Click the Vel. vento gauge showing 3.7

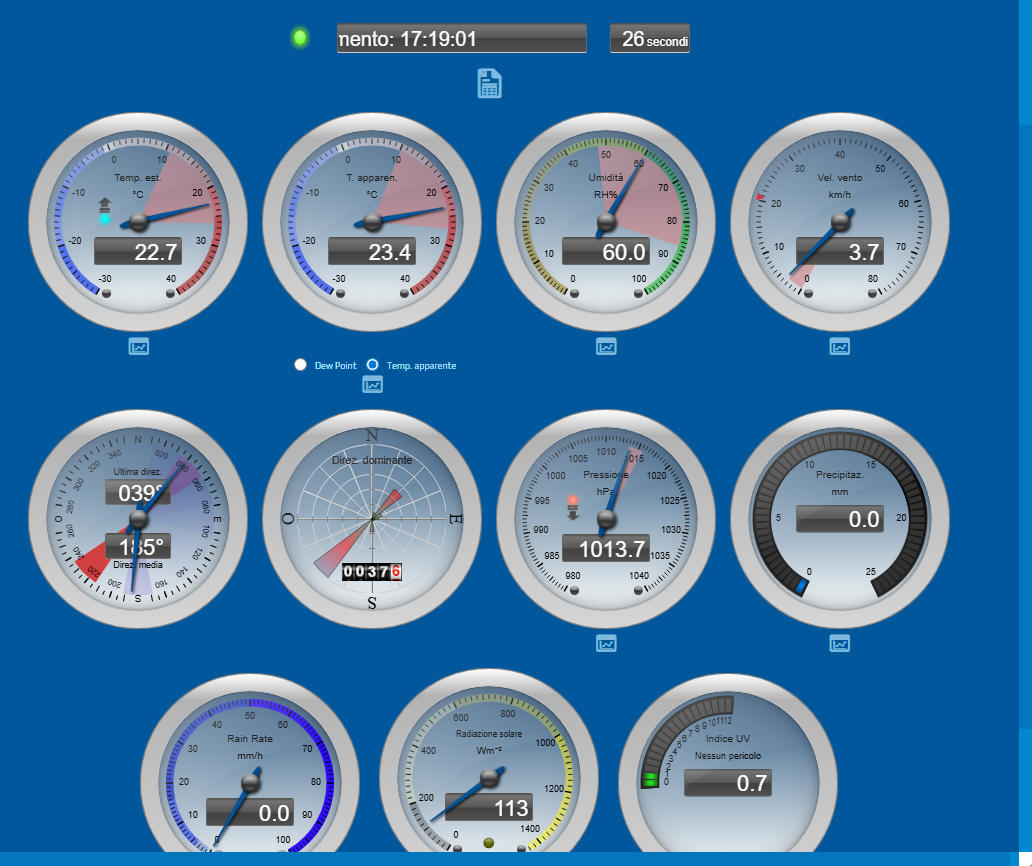tap(840, 222)
